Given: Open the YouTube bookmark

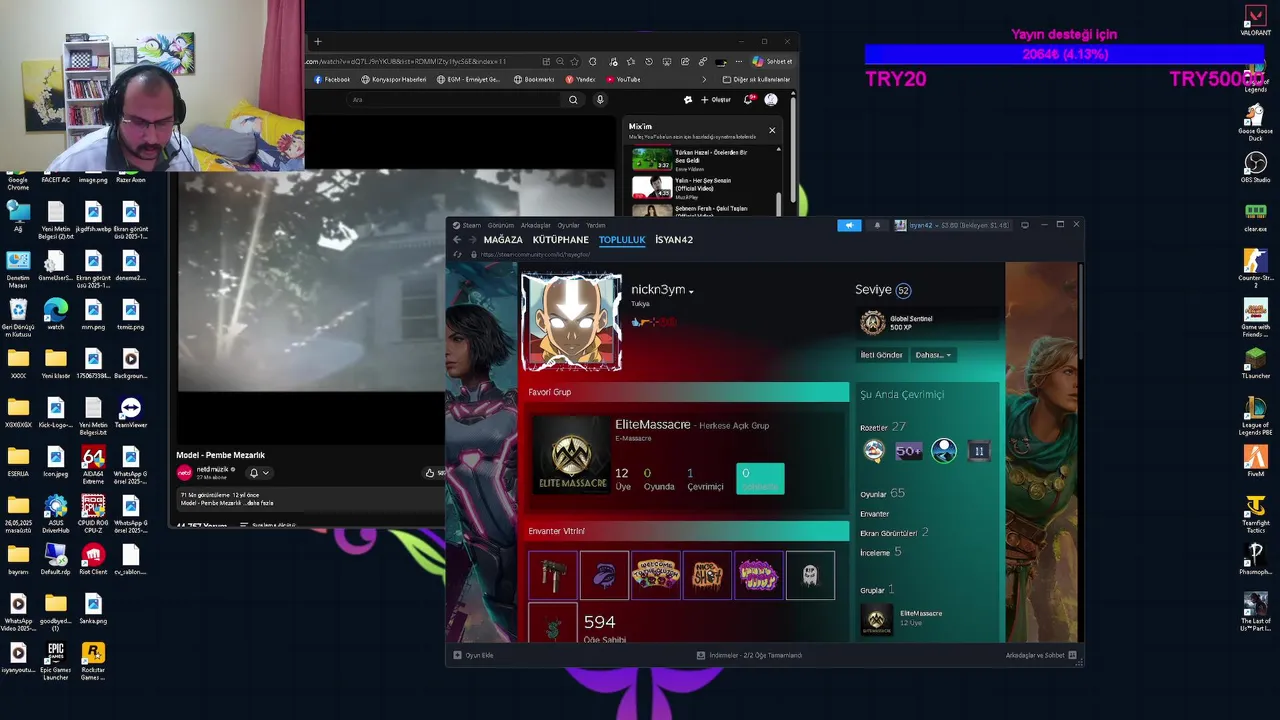Looking at the screenshot, I should (622, 79).
